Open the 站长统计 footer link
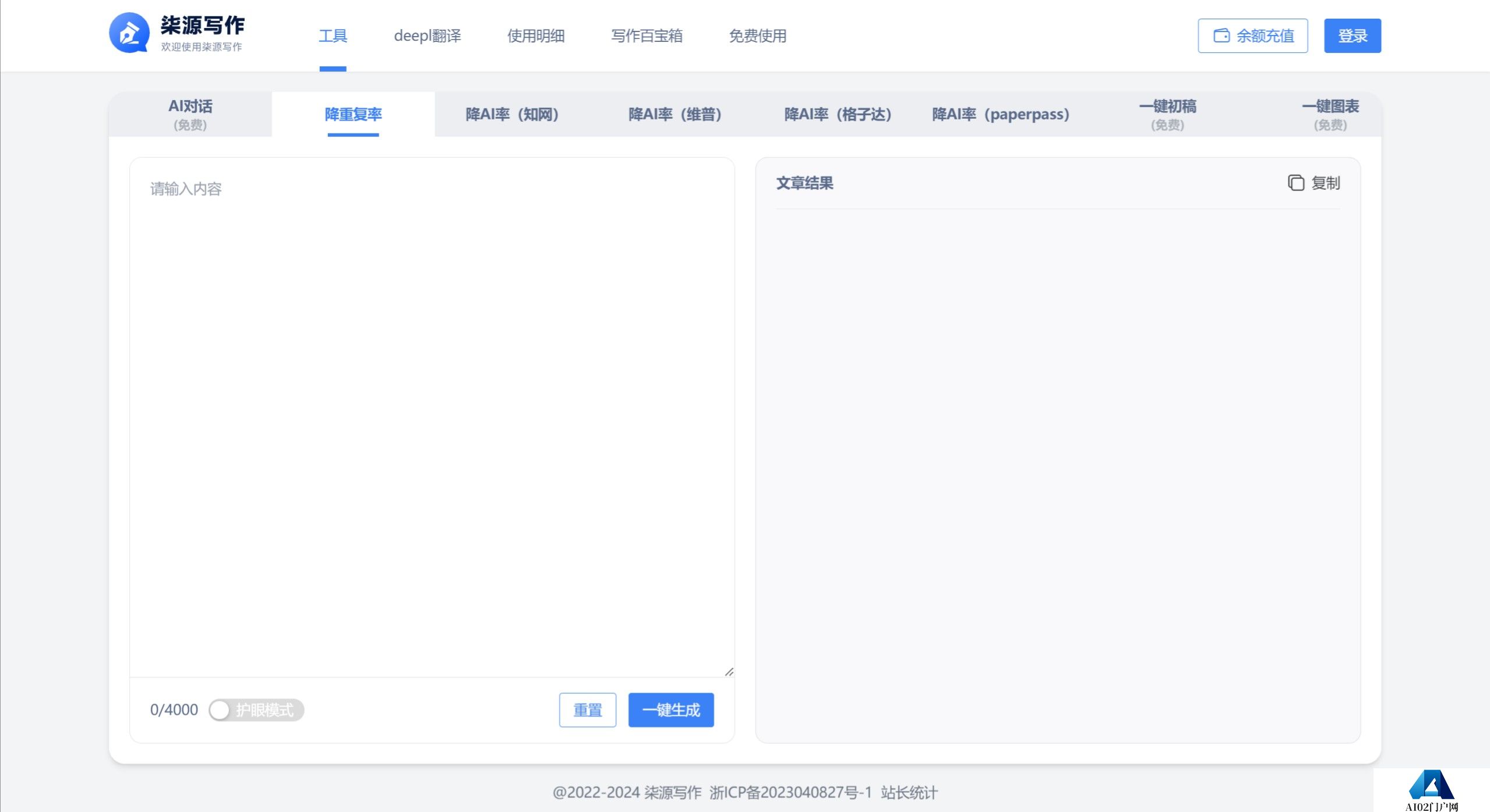Viewport: 1490px width, 812px height. pyautogui.click(x=909, y=792)
